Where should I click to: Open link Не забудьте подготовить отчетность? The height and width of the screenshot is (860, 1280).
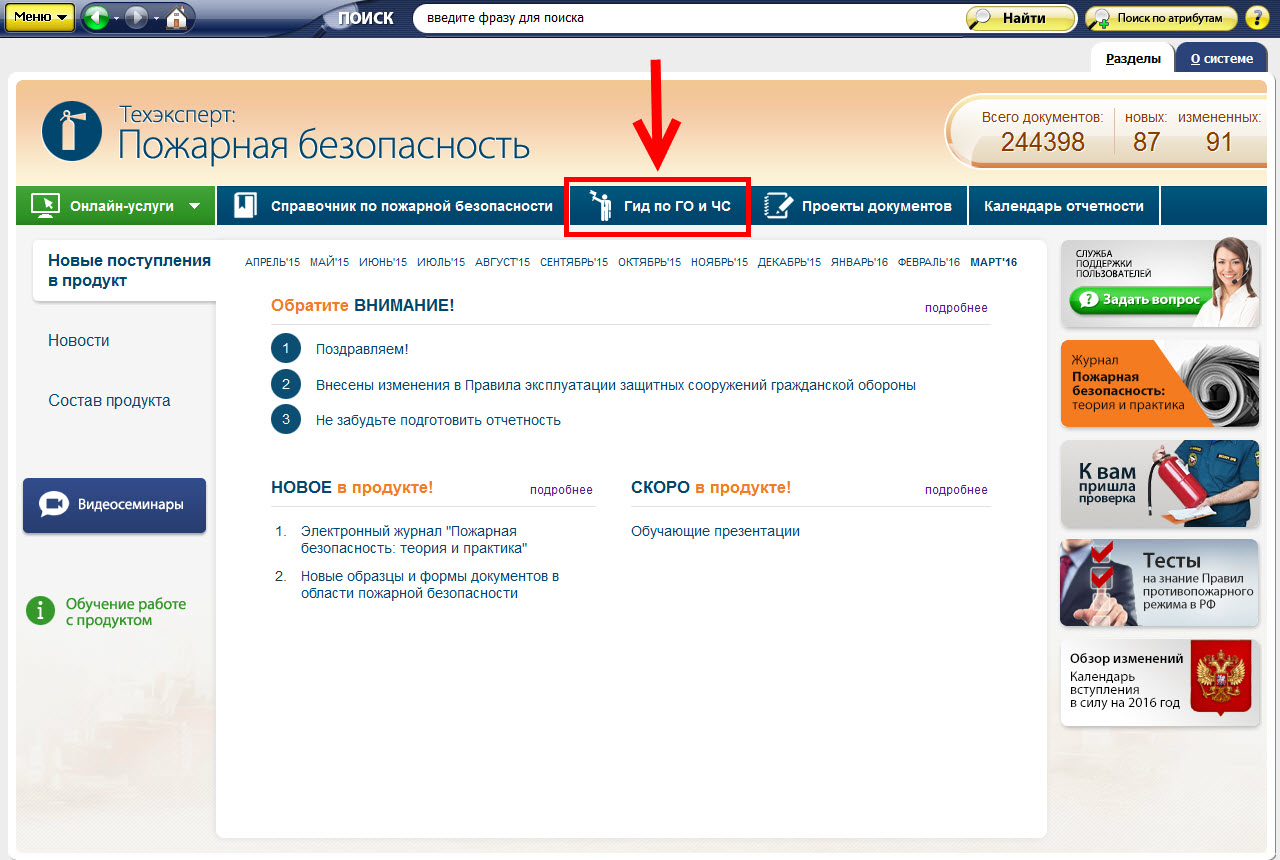click(x=438, y=420)
